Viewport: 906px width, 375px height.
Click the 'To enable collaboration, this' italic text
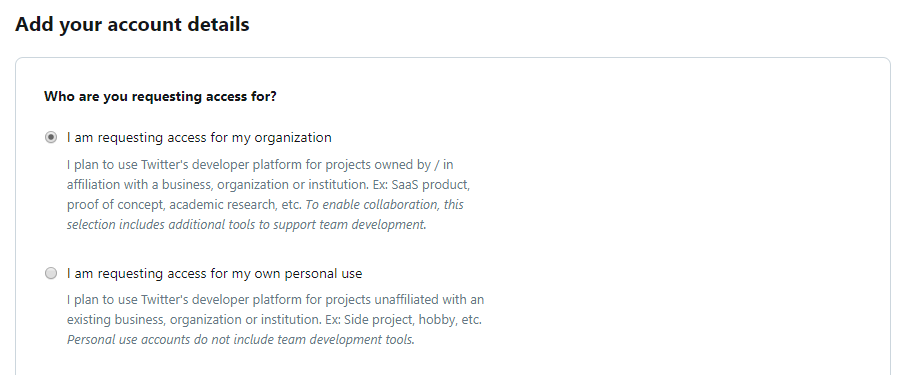(x=385, y=205)
